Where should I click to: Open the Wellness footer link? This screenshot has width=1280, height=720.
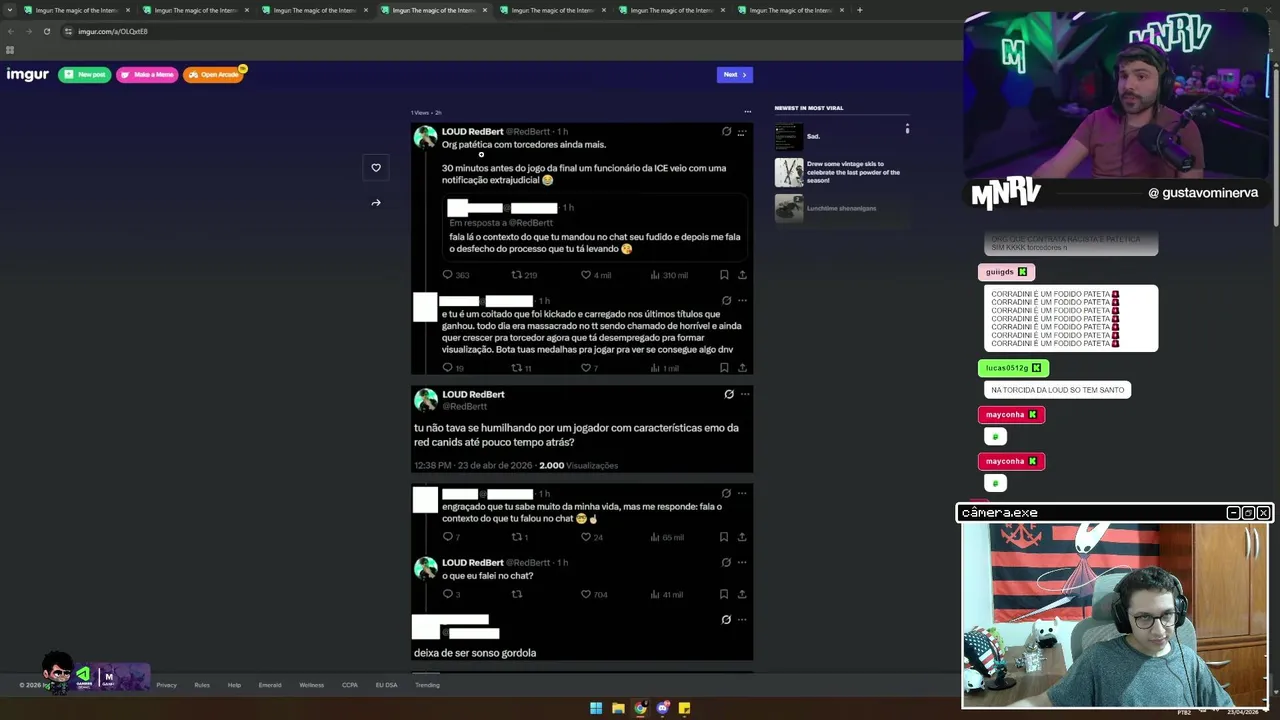pos(311,685)
